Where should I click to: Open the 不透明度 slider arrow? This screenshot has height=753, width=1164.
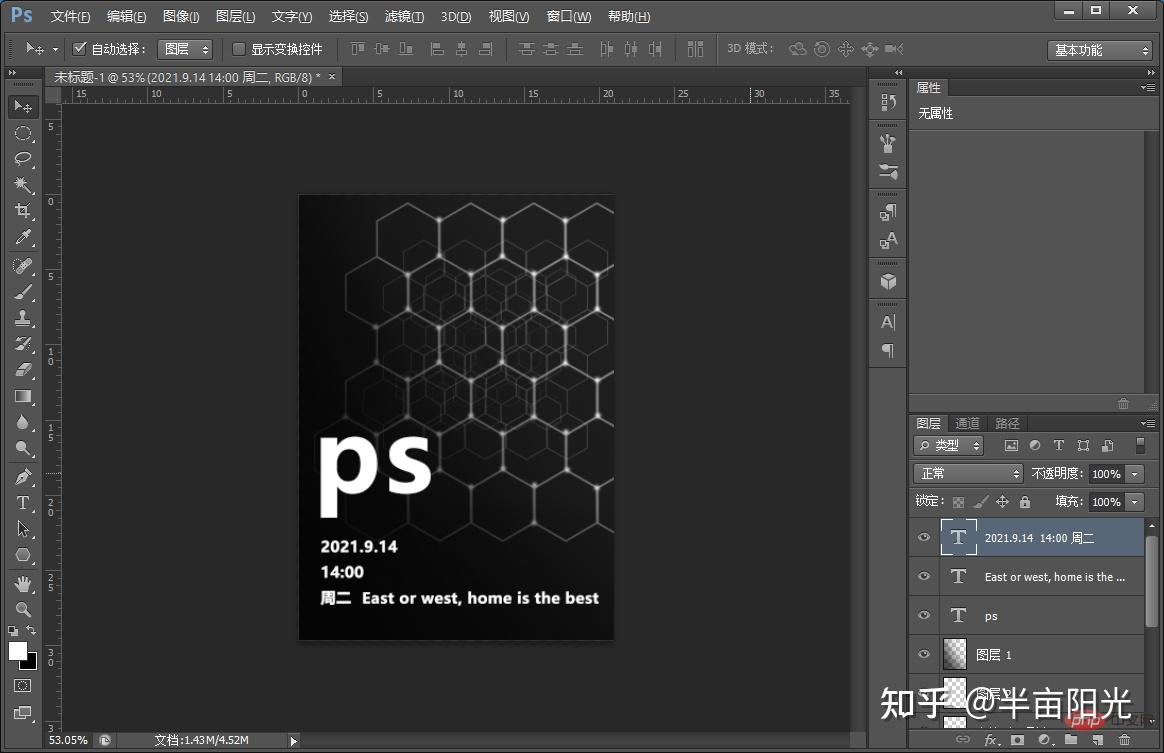coord(1134,474)
